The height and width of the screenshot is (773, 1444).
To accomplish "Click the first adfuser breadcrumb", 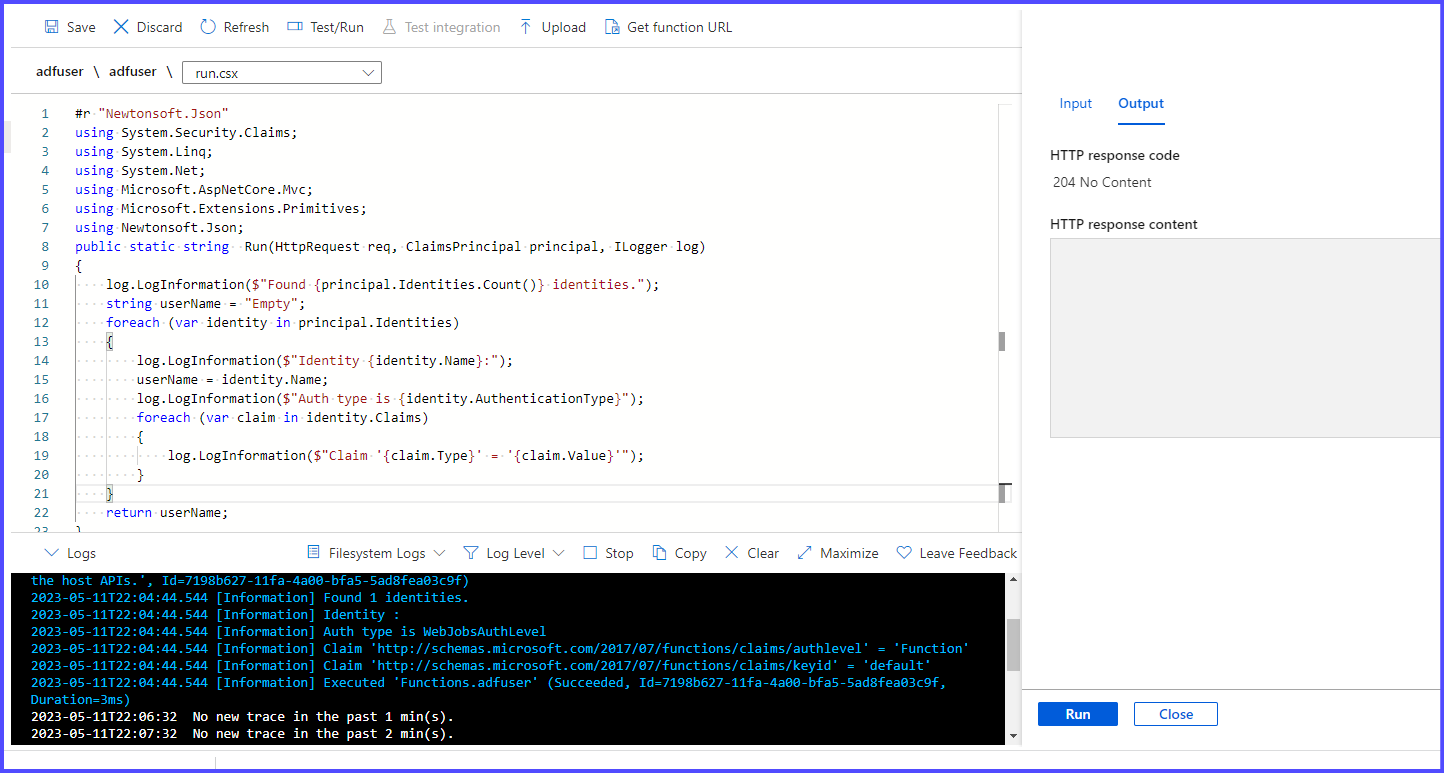I will 60,72.
